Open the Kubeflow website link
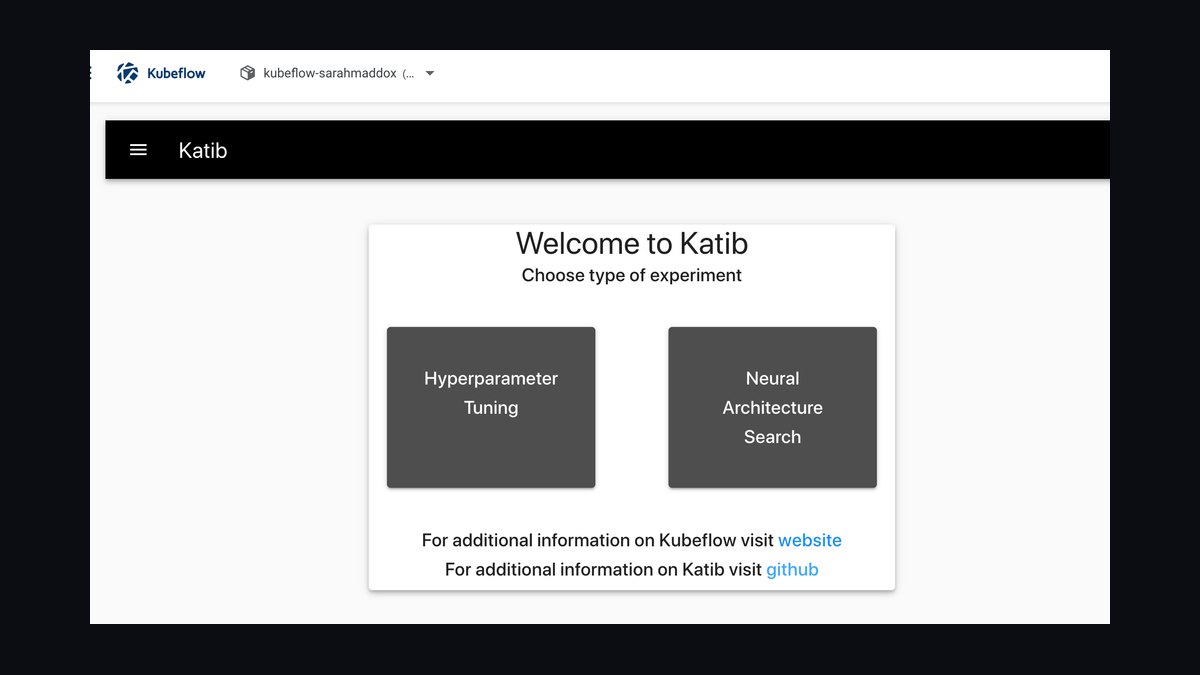Image resolution: width=1200 pixels, height=675 pixels. pyautogui.click(x=810, y=540)
